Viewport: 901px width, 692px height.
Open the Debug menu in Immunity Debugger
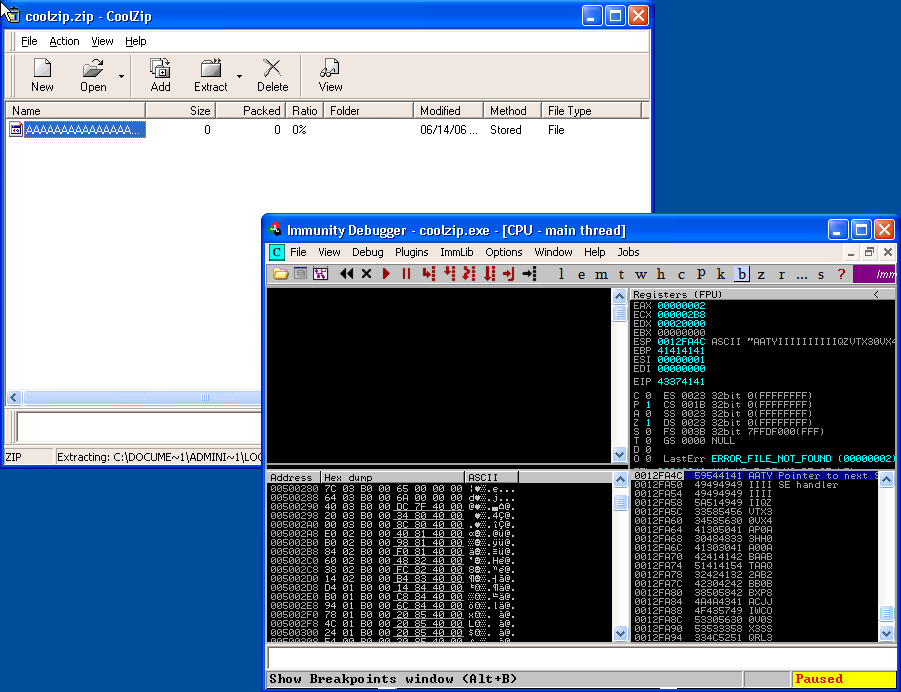click(367, 252)
